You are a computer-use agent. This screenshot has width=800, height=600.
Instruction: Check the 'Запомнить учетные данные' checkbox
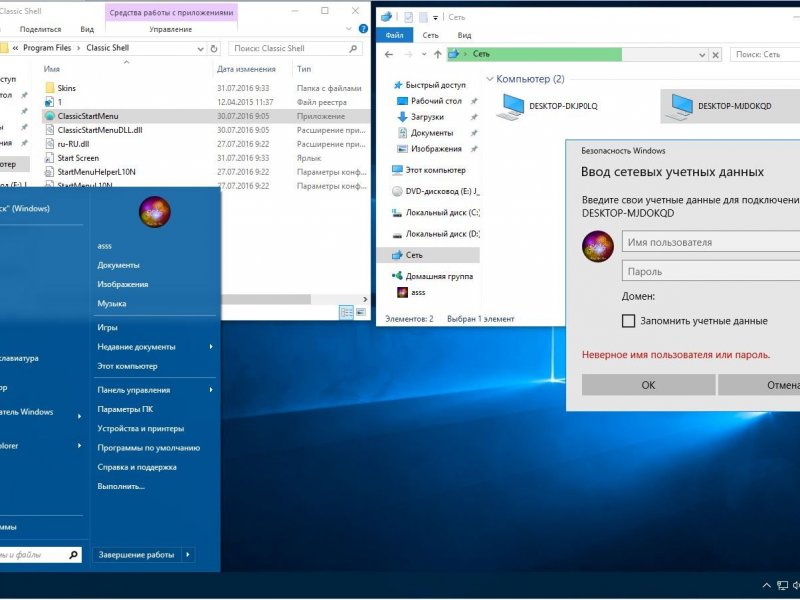click(x=629, y=321)
